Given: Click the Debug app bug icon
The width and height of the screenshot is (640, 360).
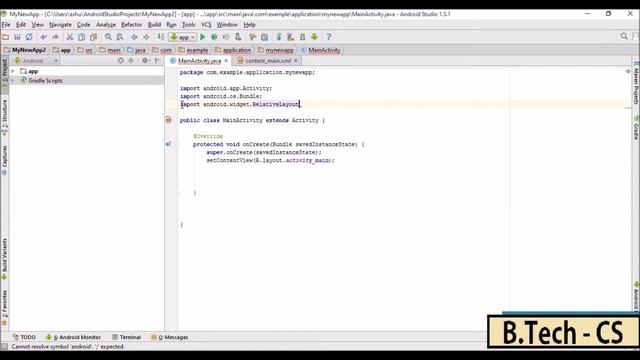Looking at the screenshot, I should 214,37.
